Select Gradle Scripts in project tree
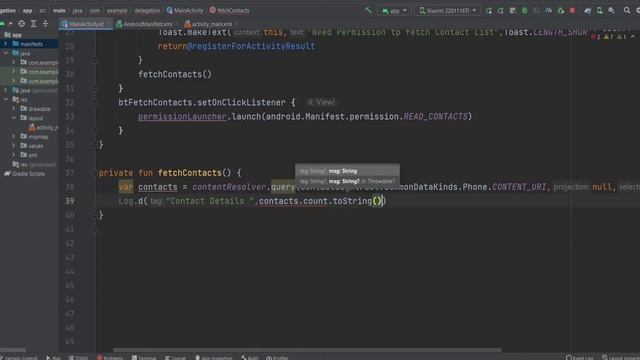Viewport: 640px width, 360px height. pos(24,173)
